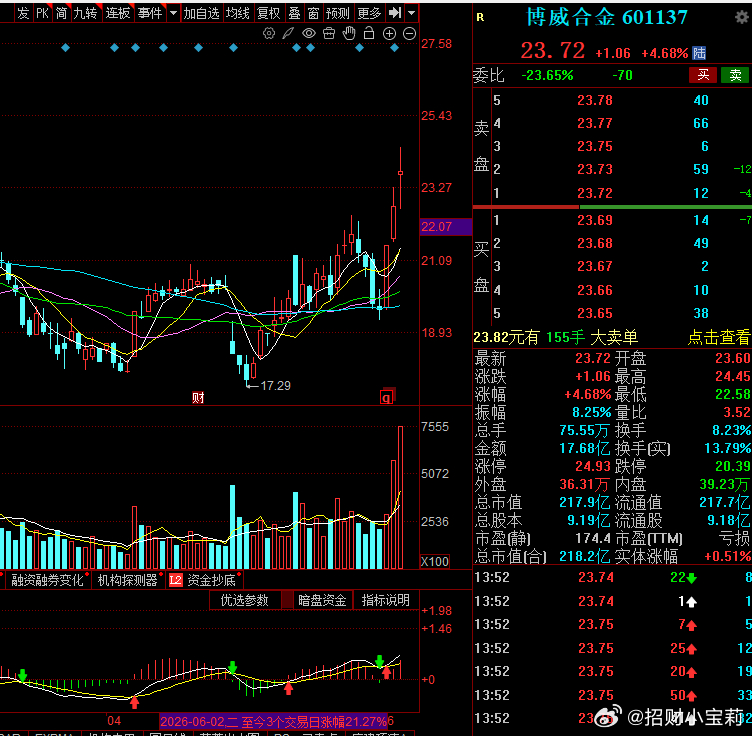Open the 更多 more menu
The image size is (752, 736).
369,13
